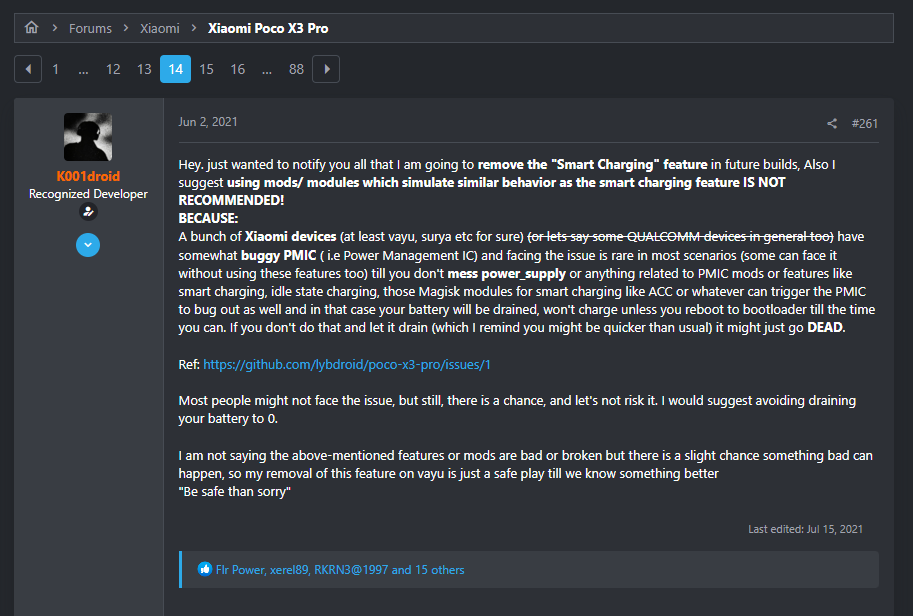Go to page 15 of the thread

click(206, 69)
